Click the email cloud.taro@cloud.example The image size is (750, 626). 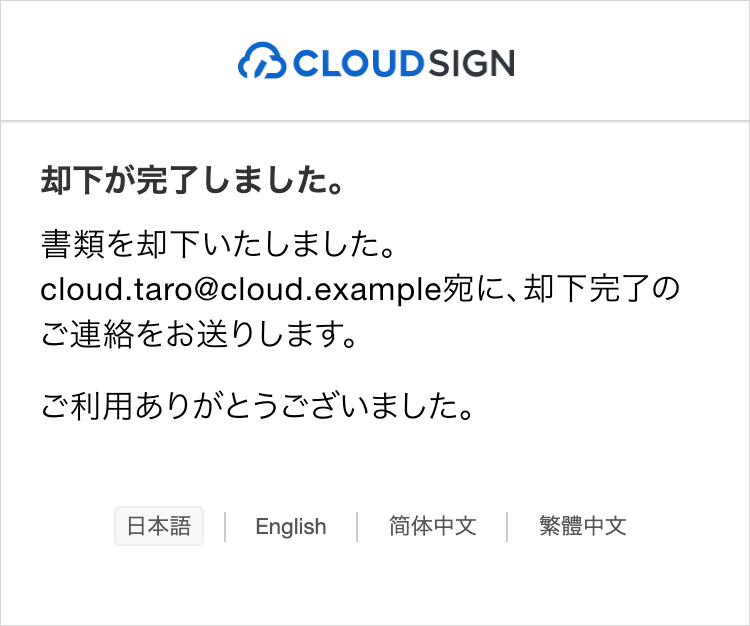point(241,290)
